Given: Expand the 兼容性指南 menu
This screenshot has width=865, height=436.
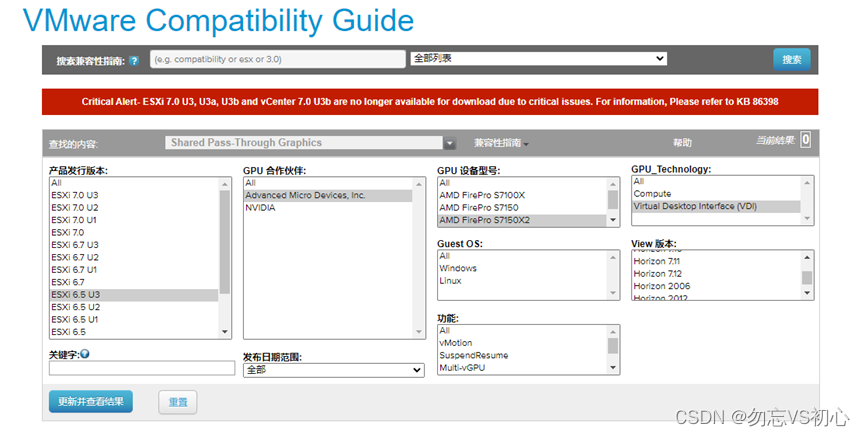Looking at the screenshot, I should click(x=501, y=143).
